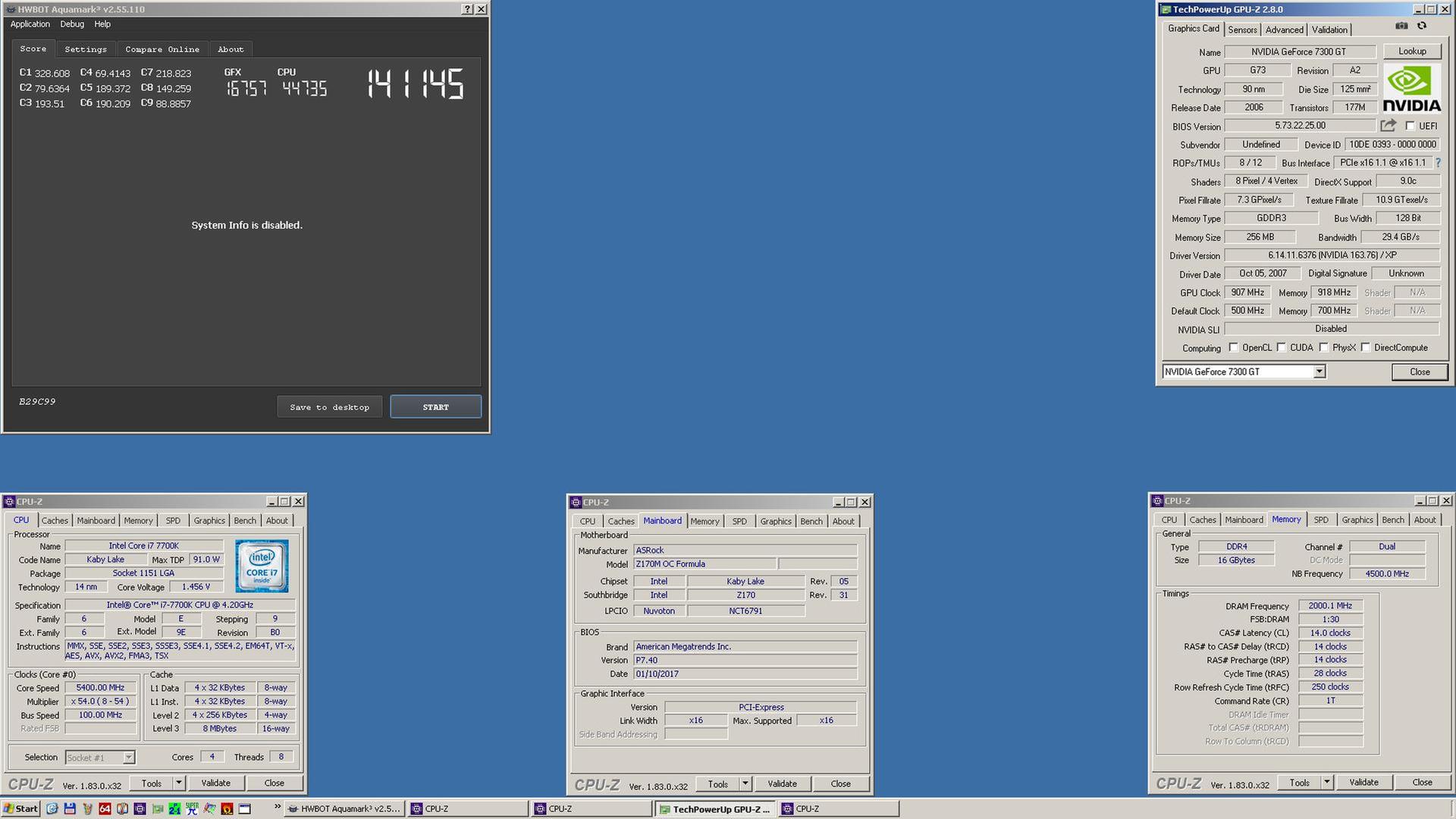Click the NVIDIA logo in GPU-Z
Screen dimensions: 1456x819
coord(1411,89)
